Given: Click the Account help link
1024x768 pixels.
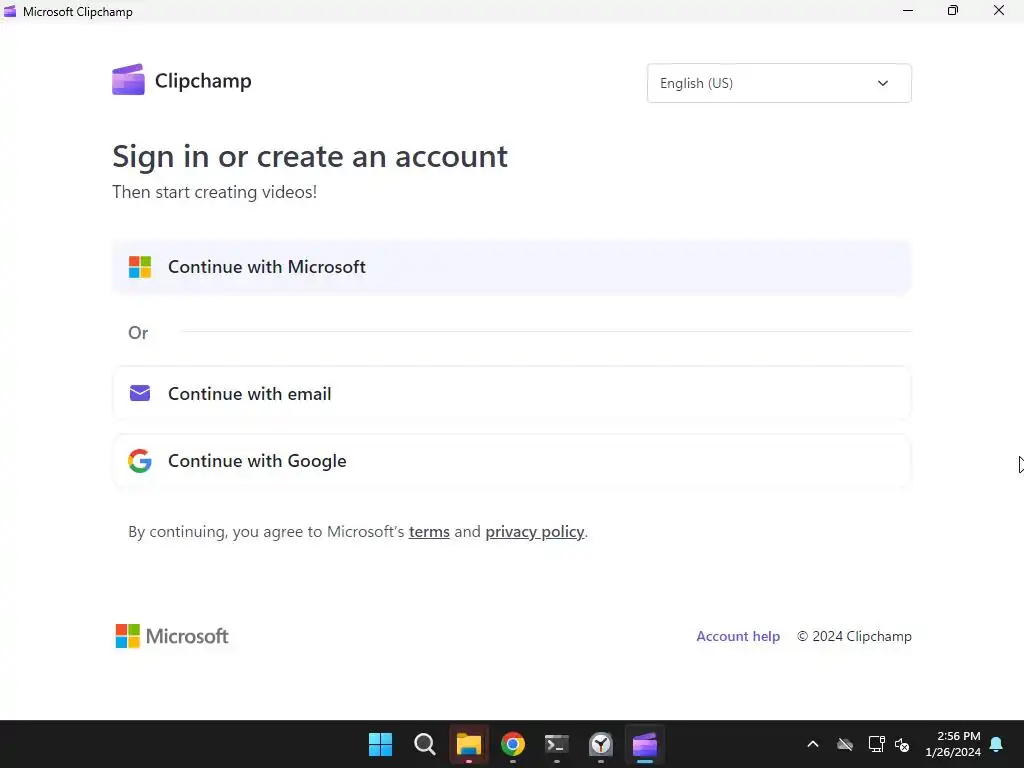Looking at the screenshot, I should tap(738, 636).
